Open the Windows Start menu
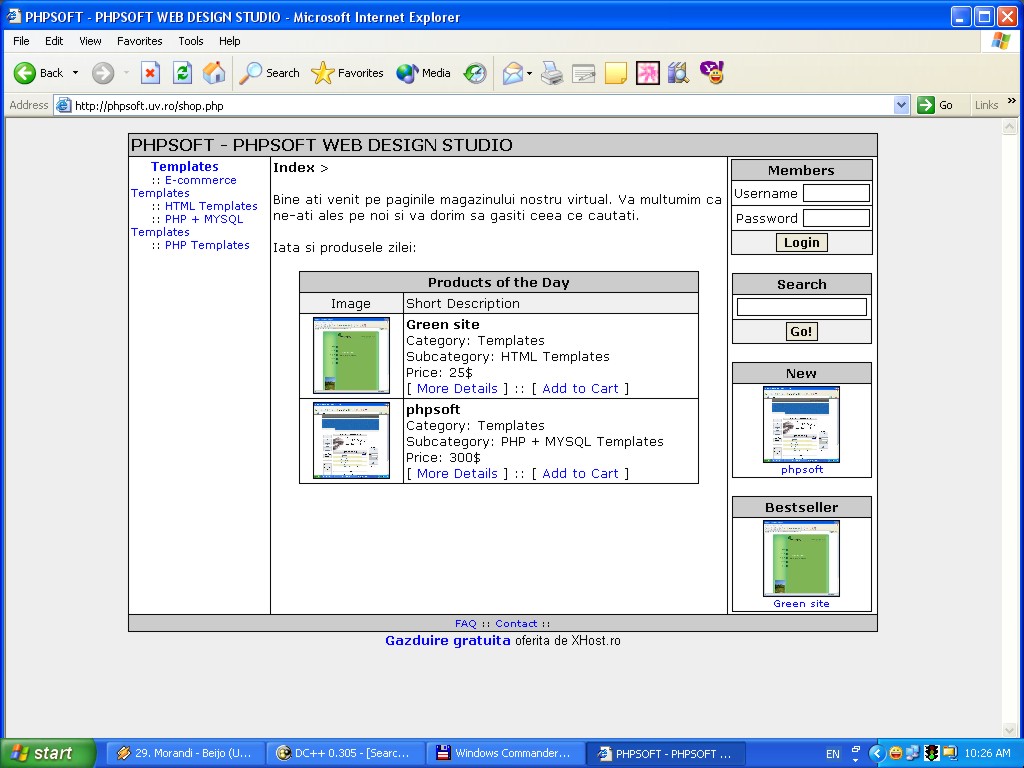The width and height of the screenshot is (1024, 768). point(48,753)
